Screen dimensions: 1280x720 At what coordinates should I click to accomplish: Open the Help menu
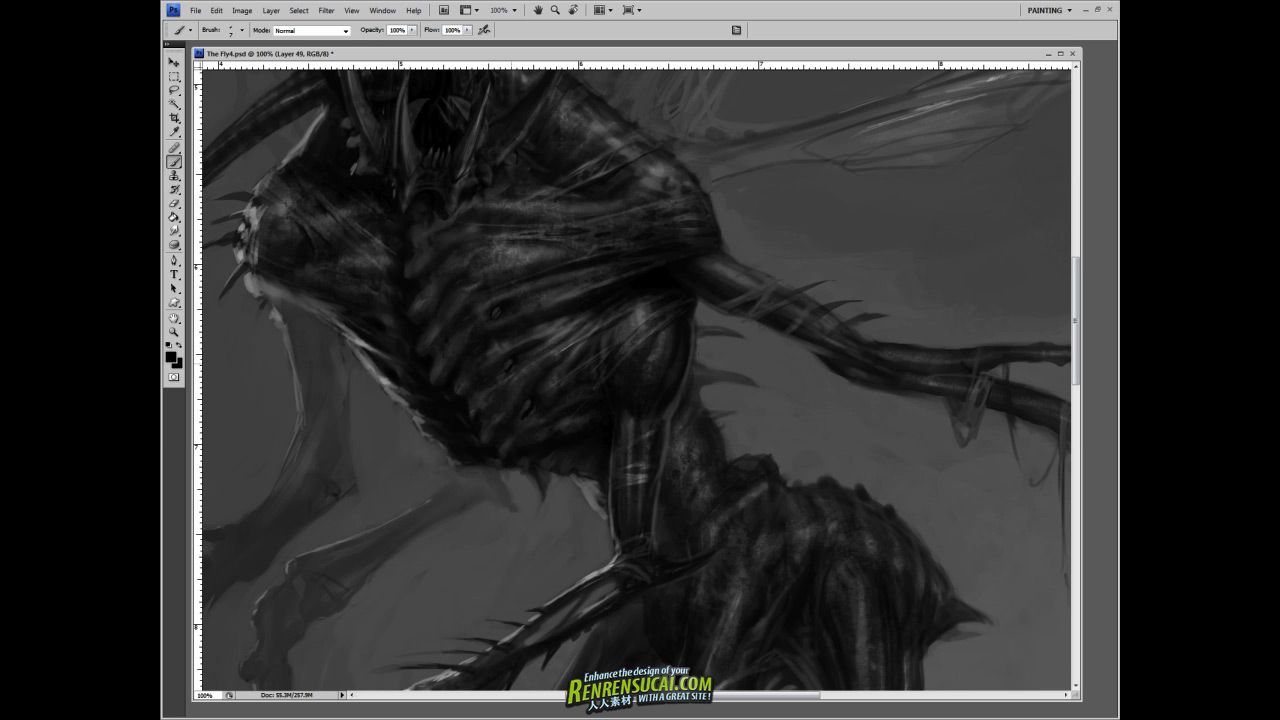click(413, 10)
